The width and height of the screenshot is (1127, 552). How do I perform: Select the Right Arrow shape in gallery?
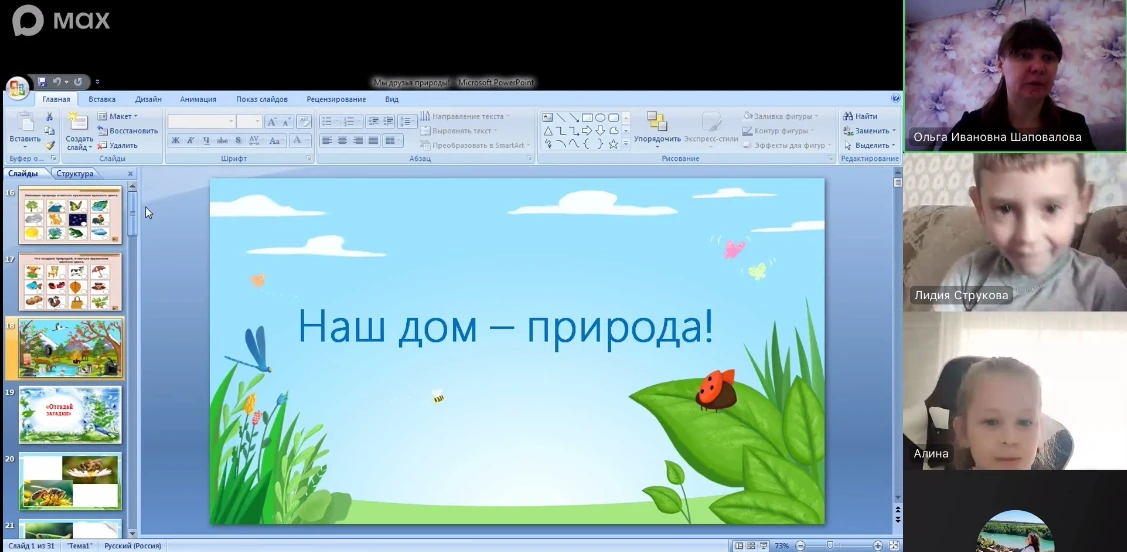586,130
